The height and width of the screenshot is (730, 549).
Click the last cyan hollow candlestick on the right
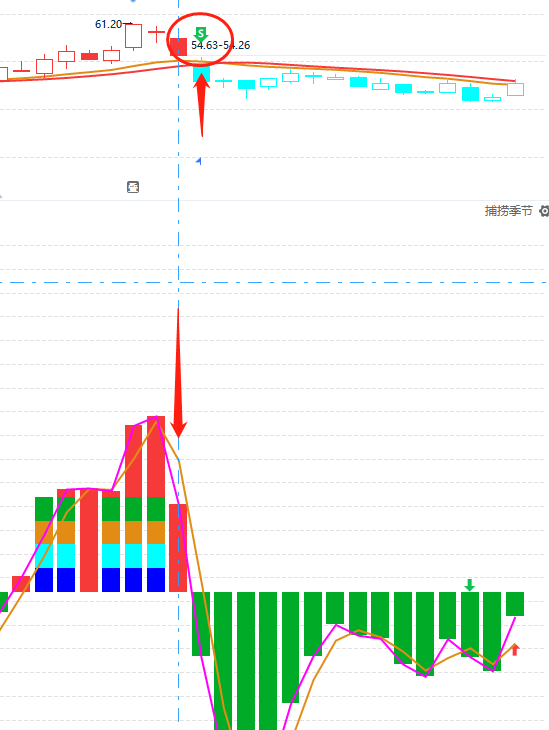pos(515,88)
